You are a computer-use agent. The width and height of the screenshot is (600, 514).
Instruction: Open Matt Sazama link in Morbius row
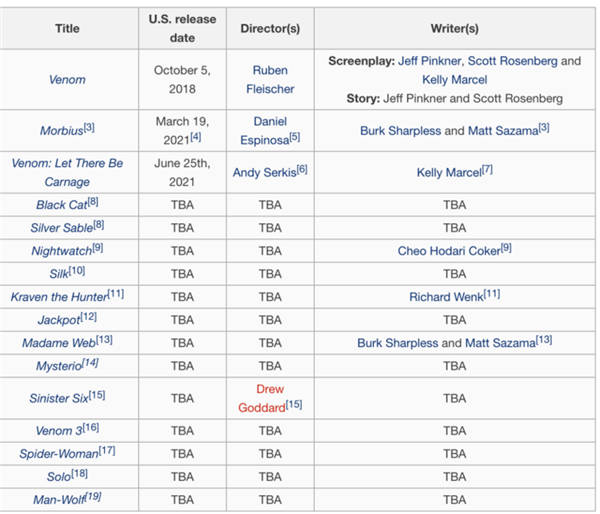point(503,131)
